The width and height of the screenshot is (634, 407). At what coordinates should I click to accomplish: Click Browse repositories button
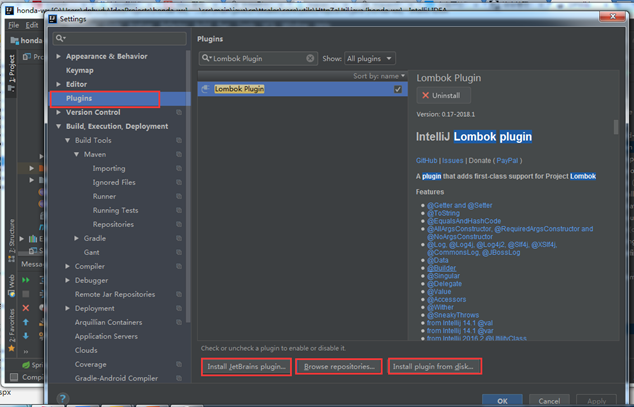click(x=339, y=367)
